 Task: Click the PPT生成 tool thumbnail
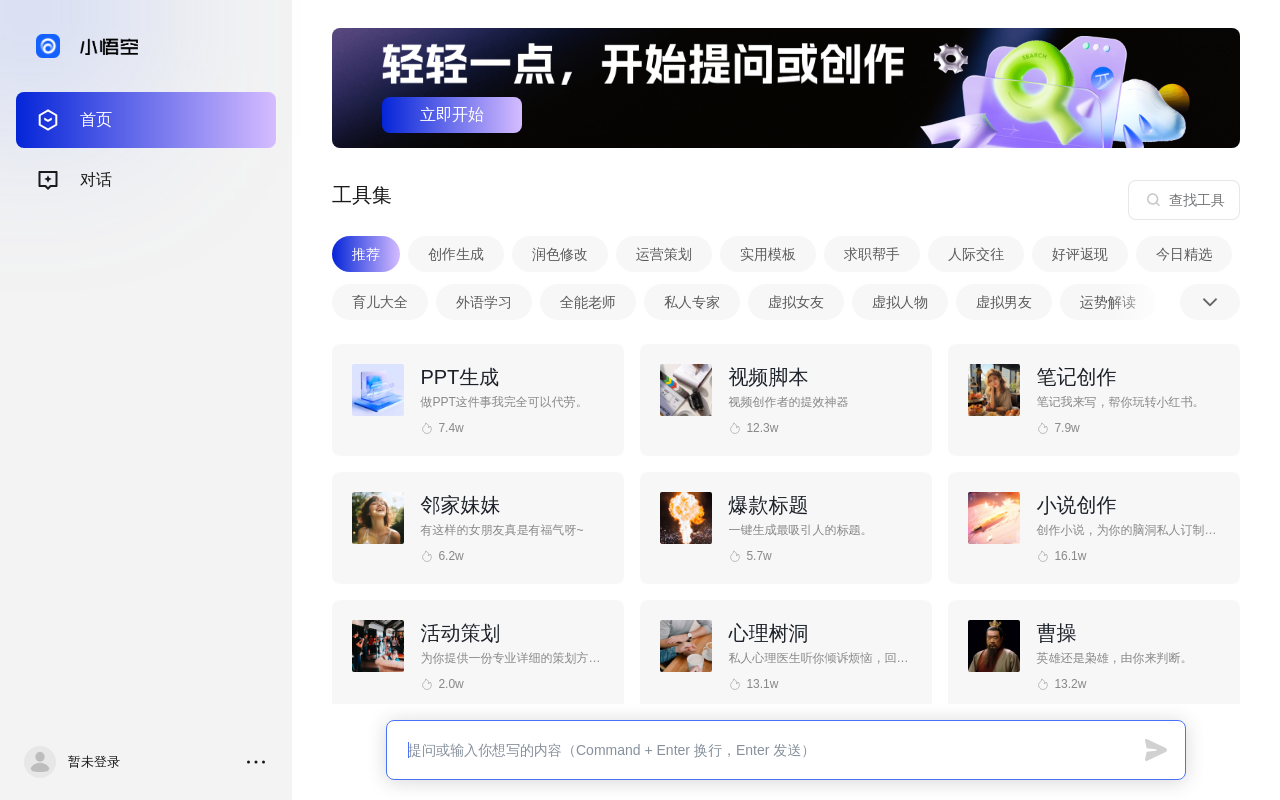click(x=378, y=390)
